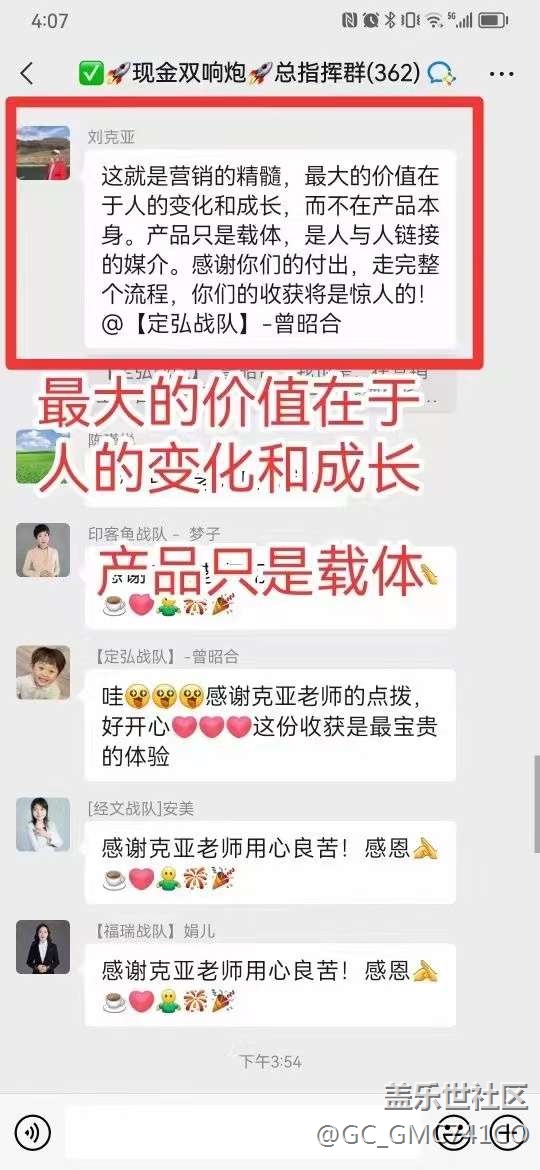Open 安美's avatar from 经文战队

tap(43, 825)
